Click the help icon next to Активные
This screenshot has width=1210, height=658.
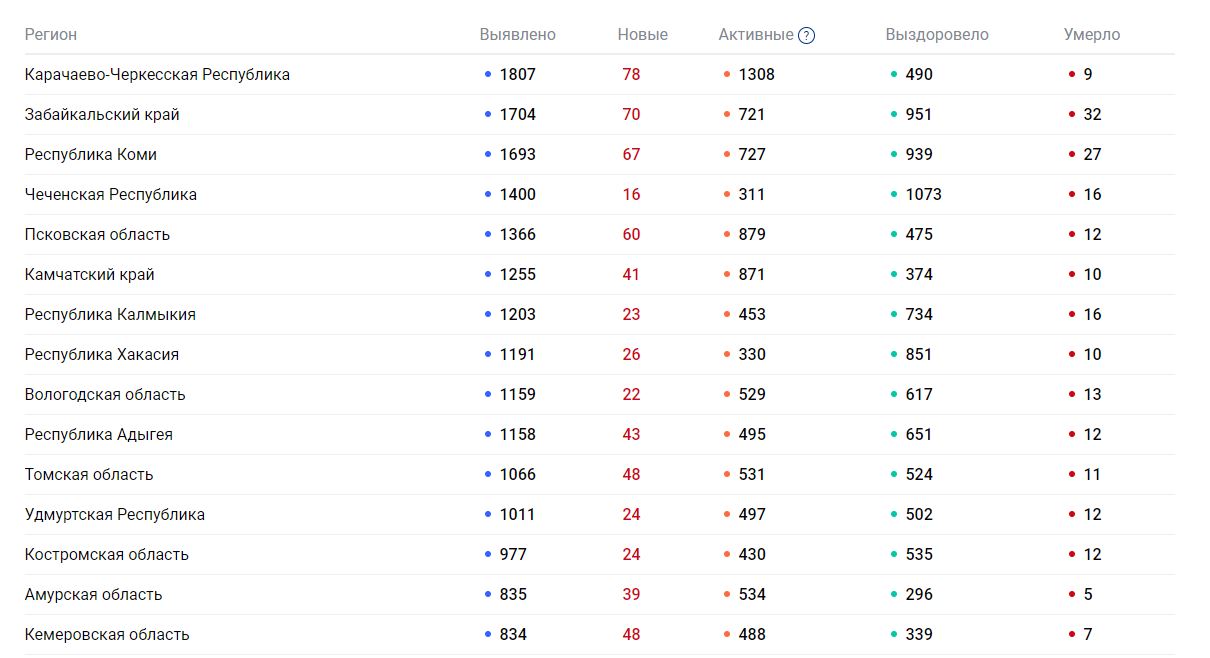806,35
